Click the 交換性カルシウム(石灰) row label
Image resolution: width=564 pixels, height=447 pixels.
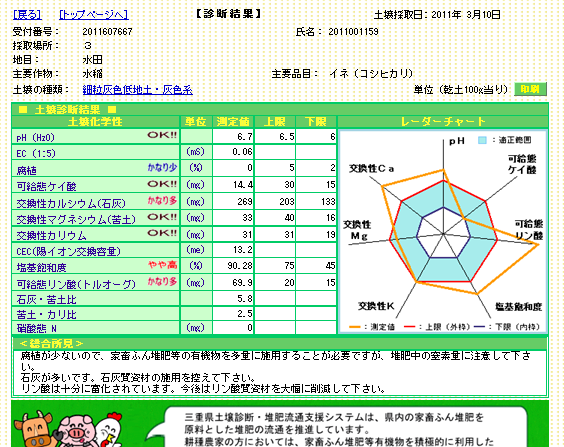71,204
